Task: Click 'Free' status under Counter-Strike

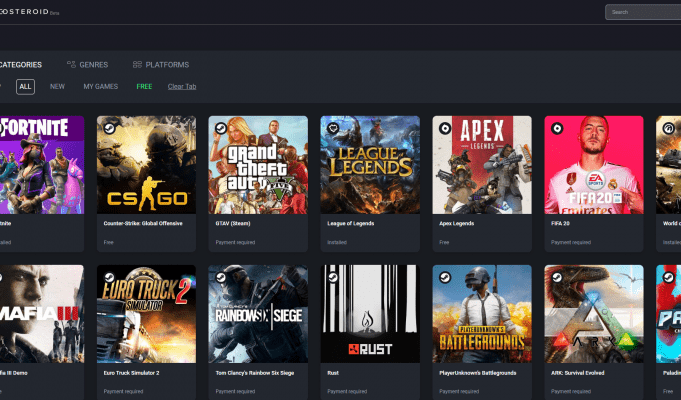Action: (x=109, y=242)
